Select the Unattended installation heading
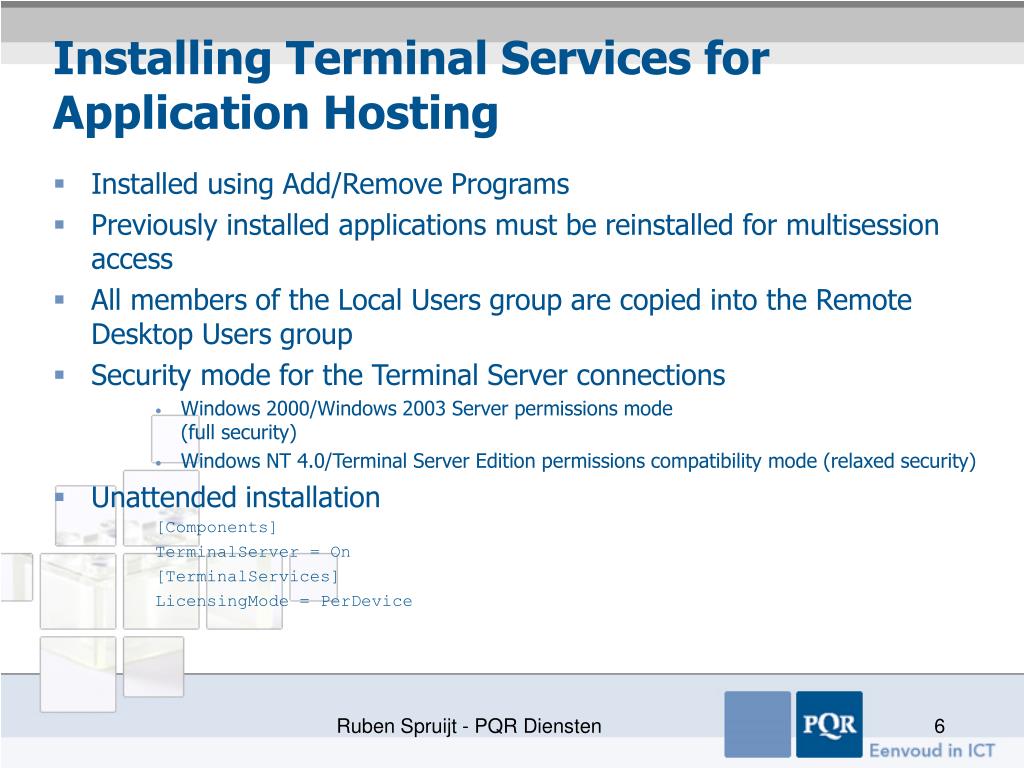This screenshot has width=1024, height=768. 235,497
